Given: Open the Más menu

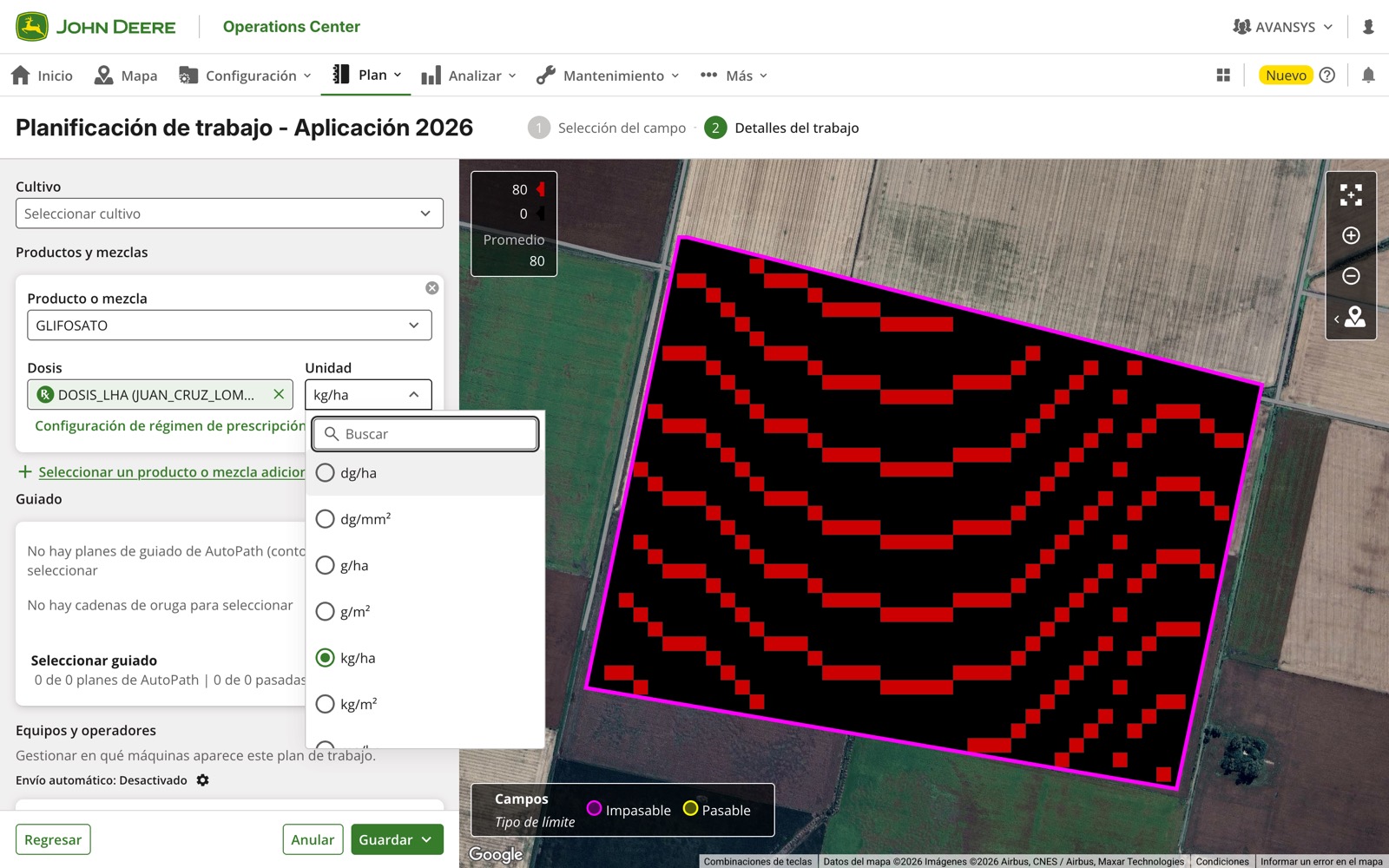Looking at the screenshot, I should point(734,76).
